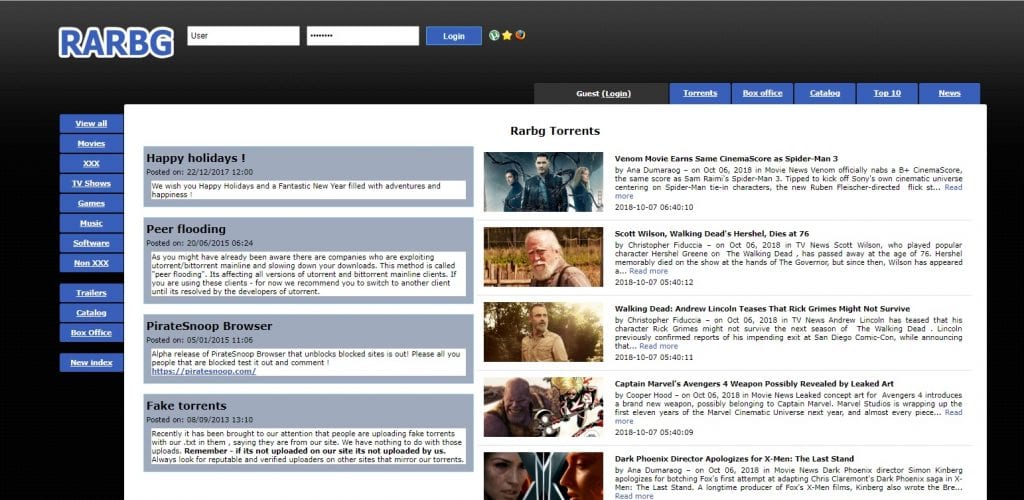Viewport: 1024px width, 500px height.
Task: Click the Trailers sidebar button
Action: pyautogui.click(x=91, y=293)
